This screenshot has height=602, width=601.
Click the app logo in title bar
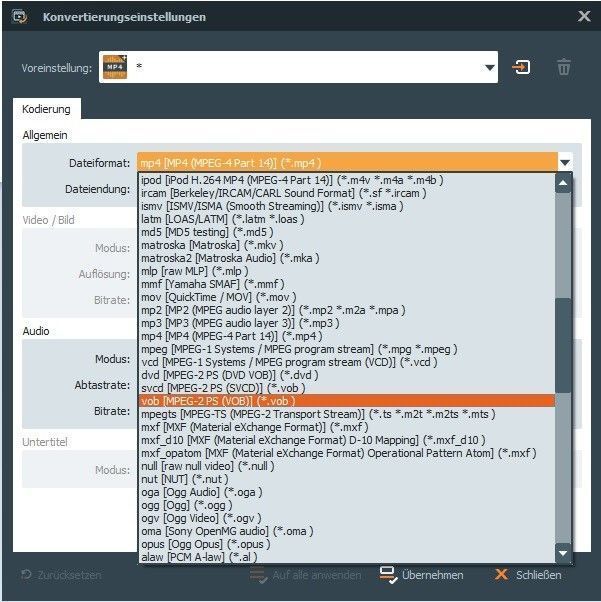pos(17,16)
